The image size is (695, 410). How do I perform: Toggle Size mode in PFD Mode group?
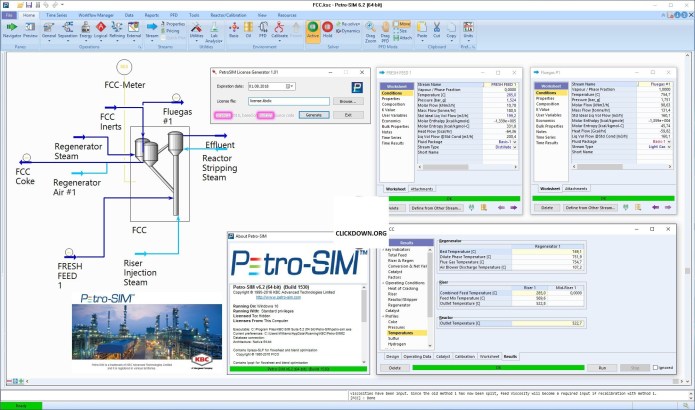[400, 31]
